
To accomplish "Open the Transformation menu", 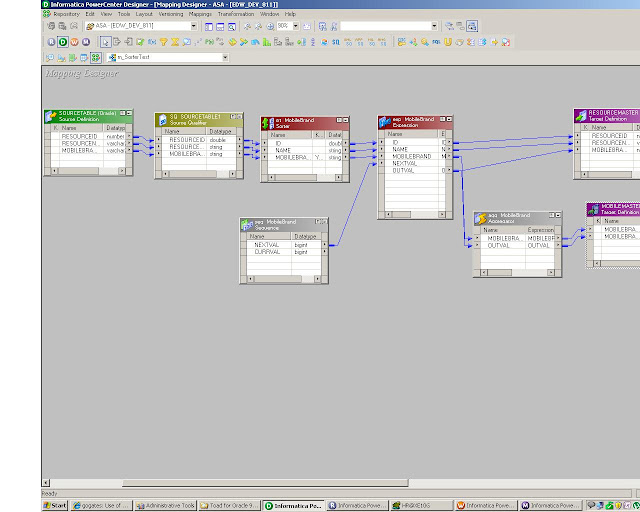I will coord(236,14).
